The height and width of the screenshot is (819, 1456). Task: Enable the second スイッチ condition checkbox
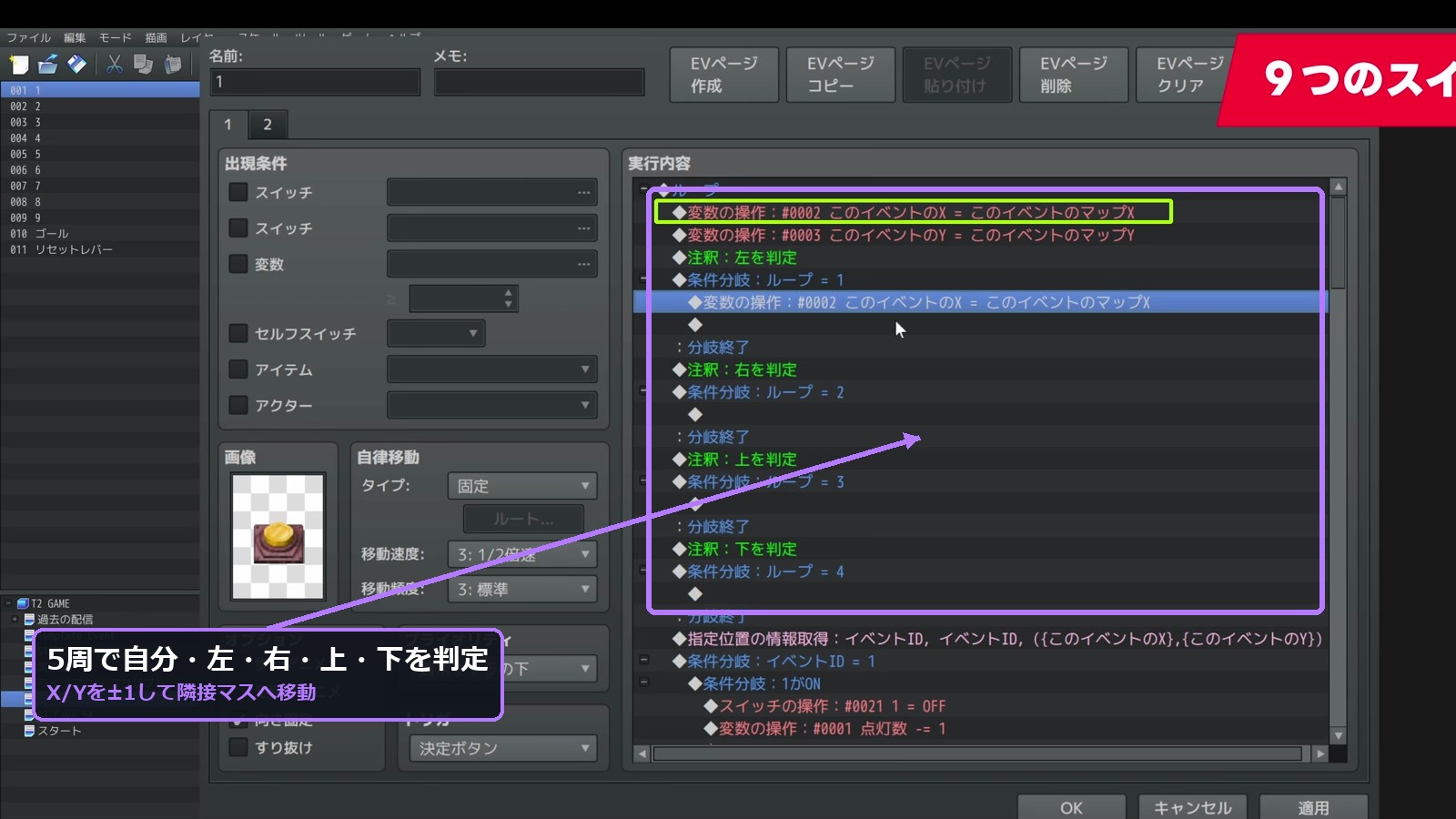coord(238,227)
